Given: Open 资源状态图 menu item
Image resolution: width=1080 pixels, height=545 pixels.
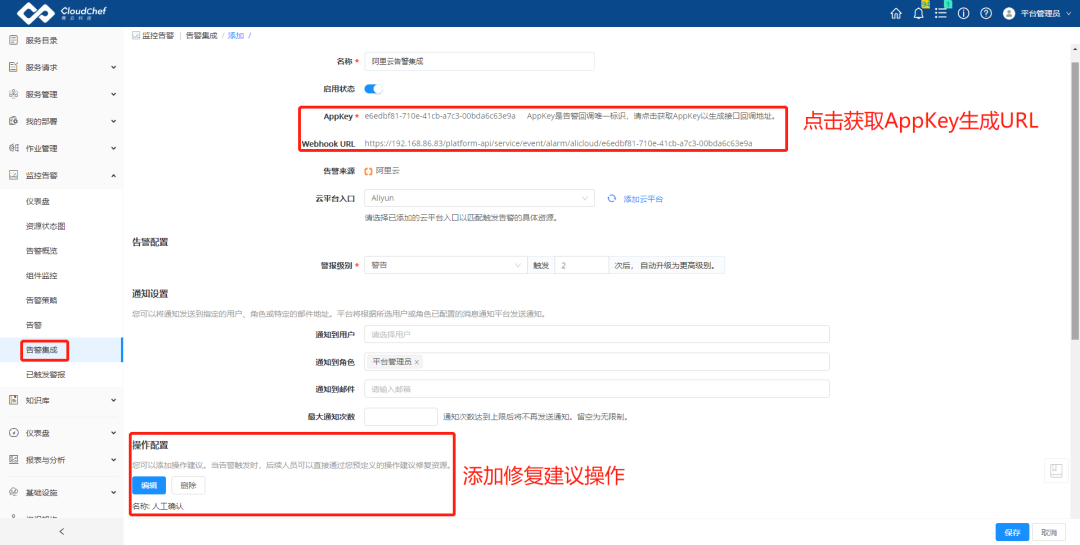Looking at the screenshot, I should tap(45, 226).
